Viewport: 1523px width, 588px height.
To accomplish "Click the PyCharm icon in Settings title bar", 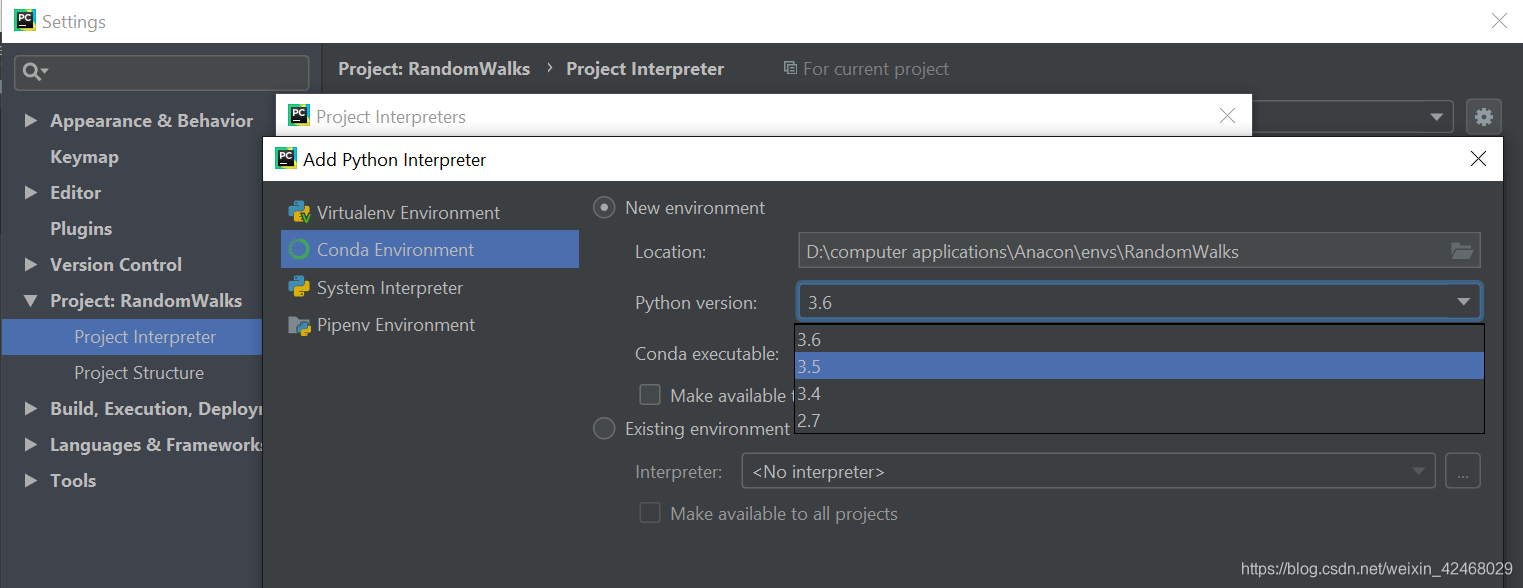I will pyautogui.click(x=25, y=21).
